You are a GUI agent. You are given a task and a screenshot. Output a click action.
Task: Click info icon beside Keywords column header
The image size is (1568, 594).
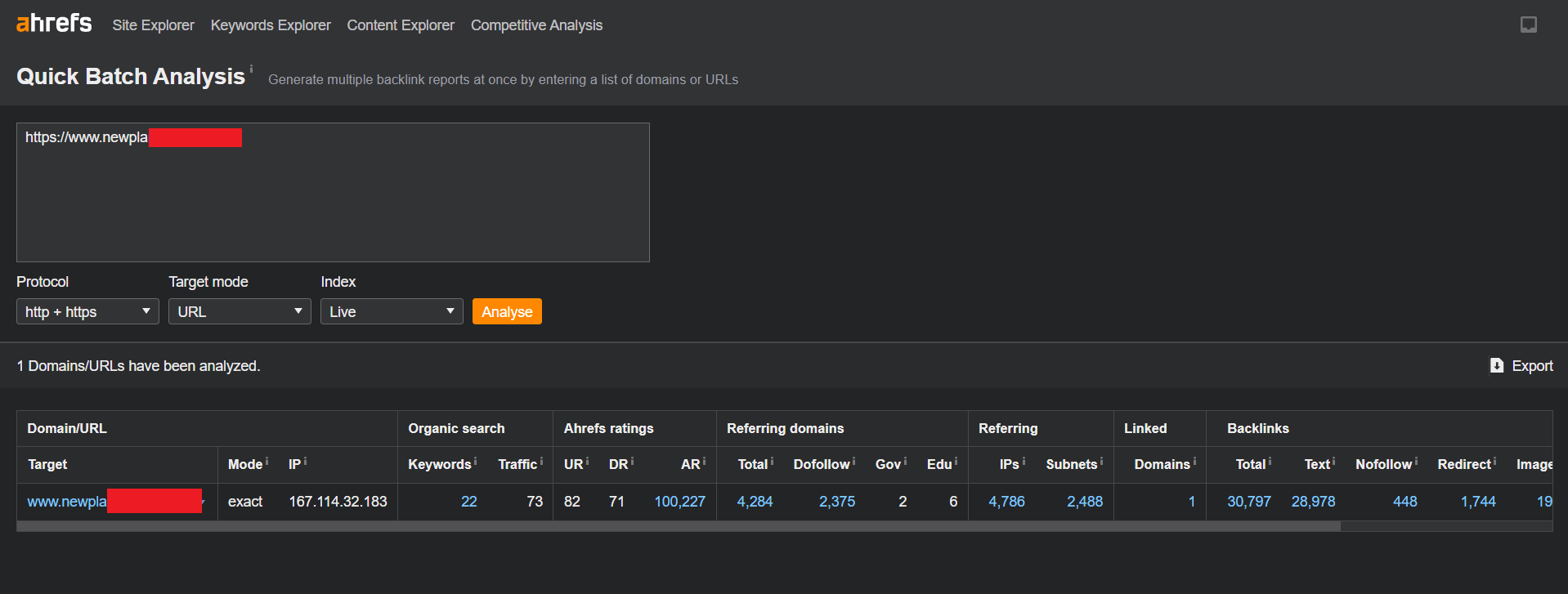[x=476, y=462]
